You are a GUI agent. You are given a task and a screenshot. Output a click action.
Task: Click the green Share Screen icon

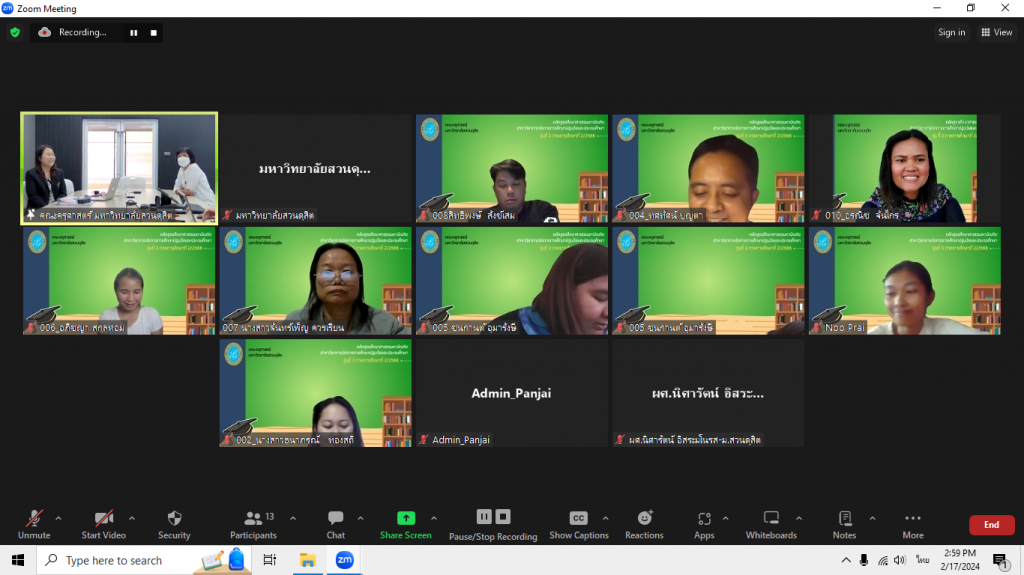pyautogui.click(x=406, y=518)
